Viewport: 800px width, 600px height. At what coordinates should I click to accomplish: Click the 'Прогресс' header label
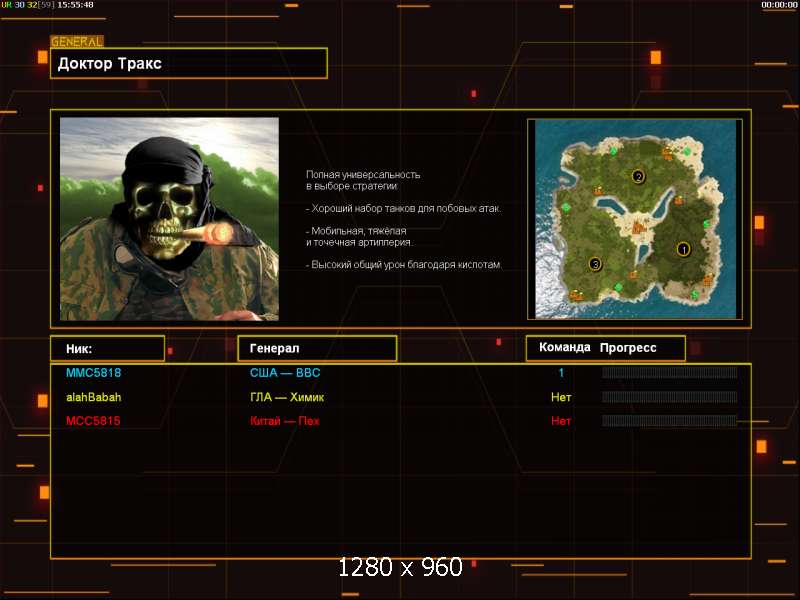coord(628,348)
